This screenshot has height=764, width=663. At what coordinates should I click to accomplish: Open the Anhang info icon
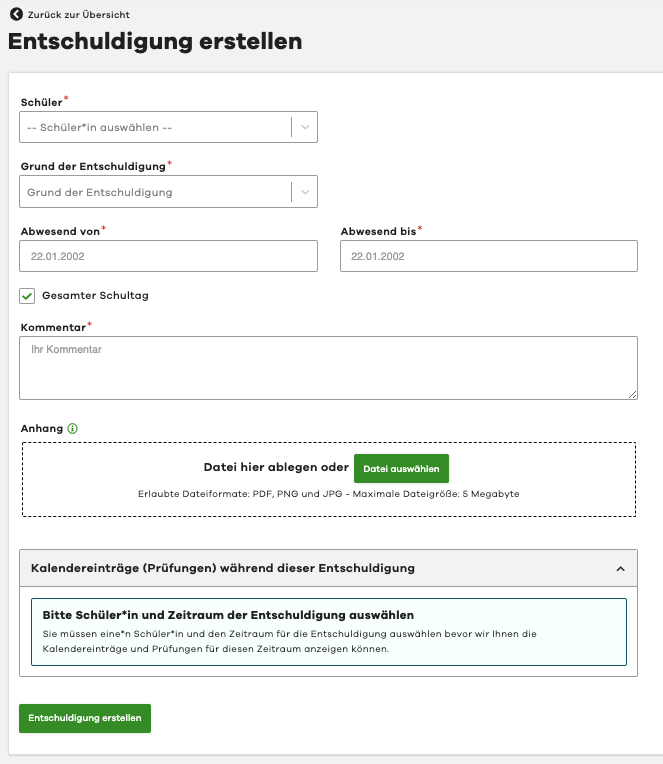[x=72, y=429]
